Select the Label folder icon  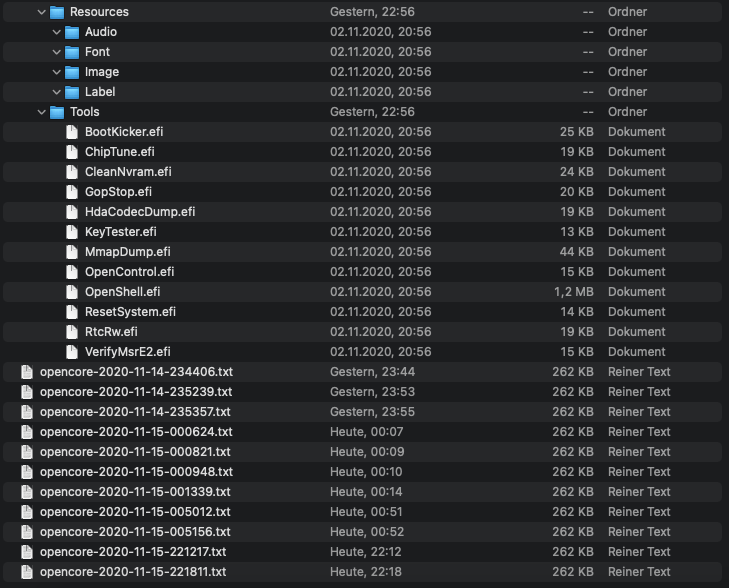pos(72,92)
